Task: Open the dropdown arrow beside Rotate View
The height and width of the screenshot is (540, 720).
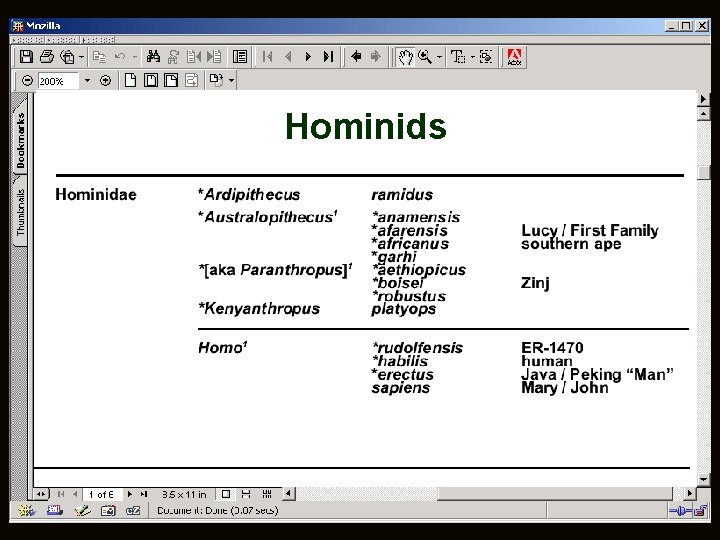Action: pos(231,81)
